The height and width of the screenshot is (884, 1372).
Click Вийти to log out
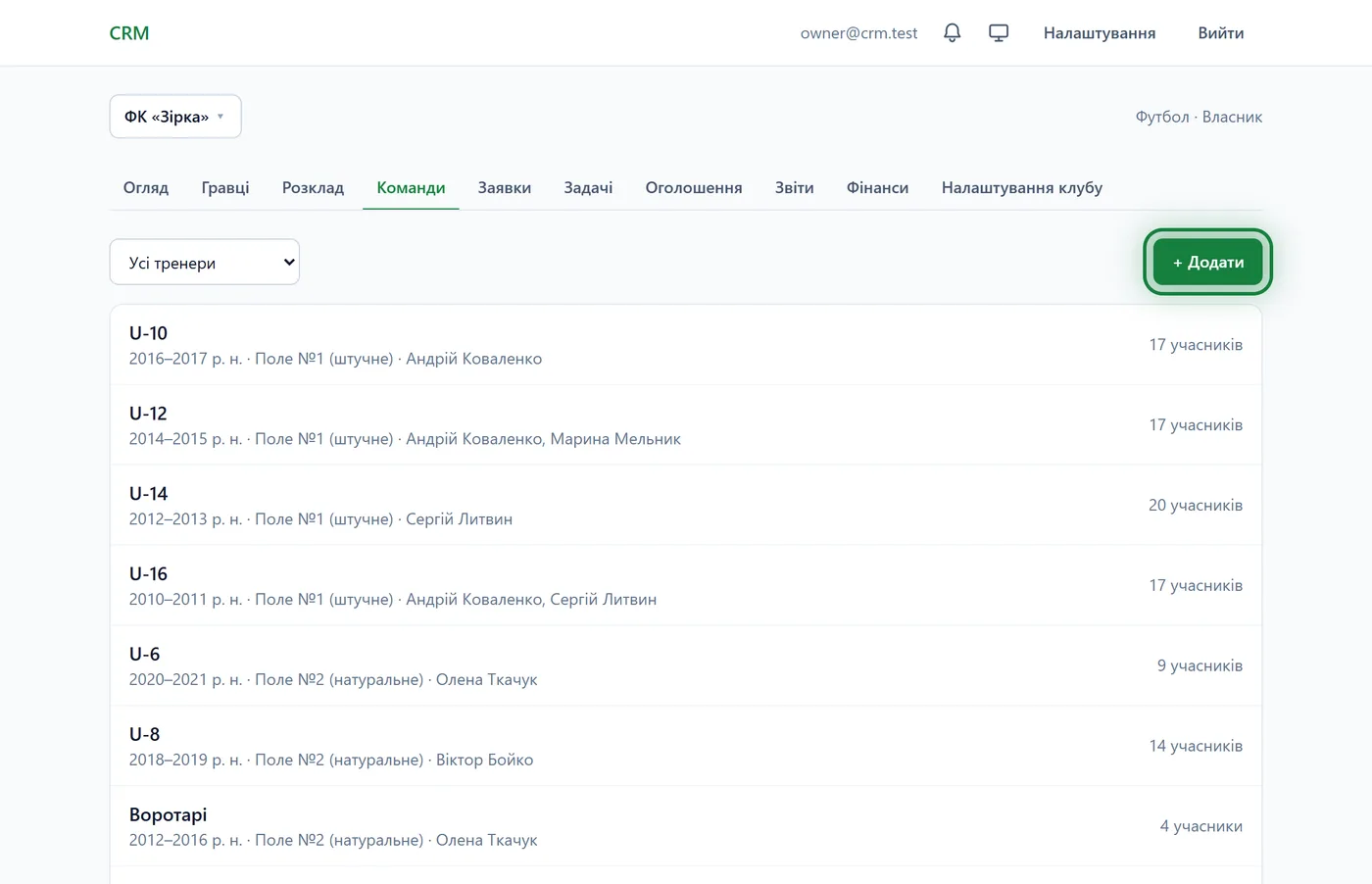1221,33
